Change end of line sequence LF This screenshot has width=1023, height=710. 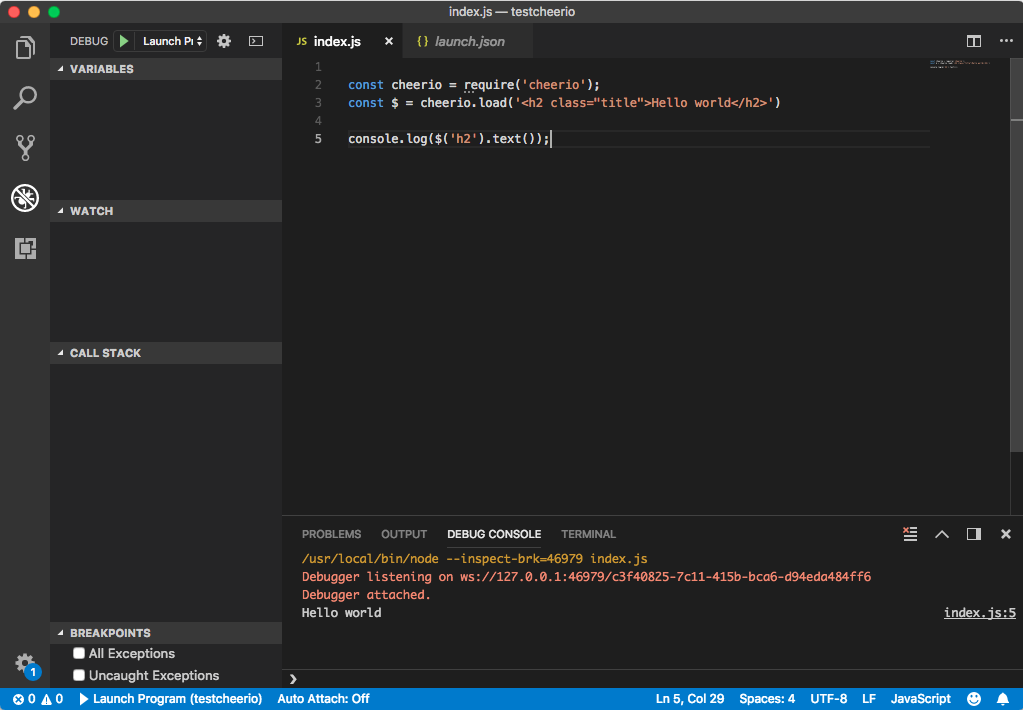pyautogui.click(x=869, y=699)
